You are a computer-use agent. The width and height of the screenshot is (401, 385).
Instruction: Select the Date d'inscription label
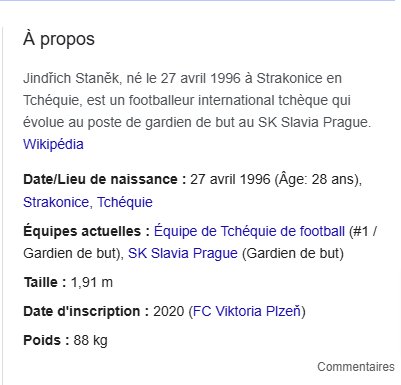(86, 311)
